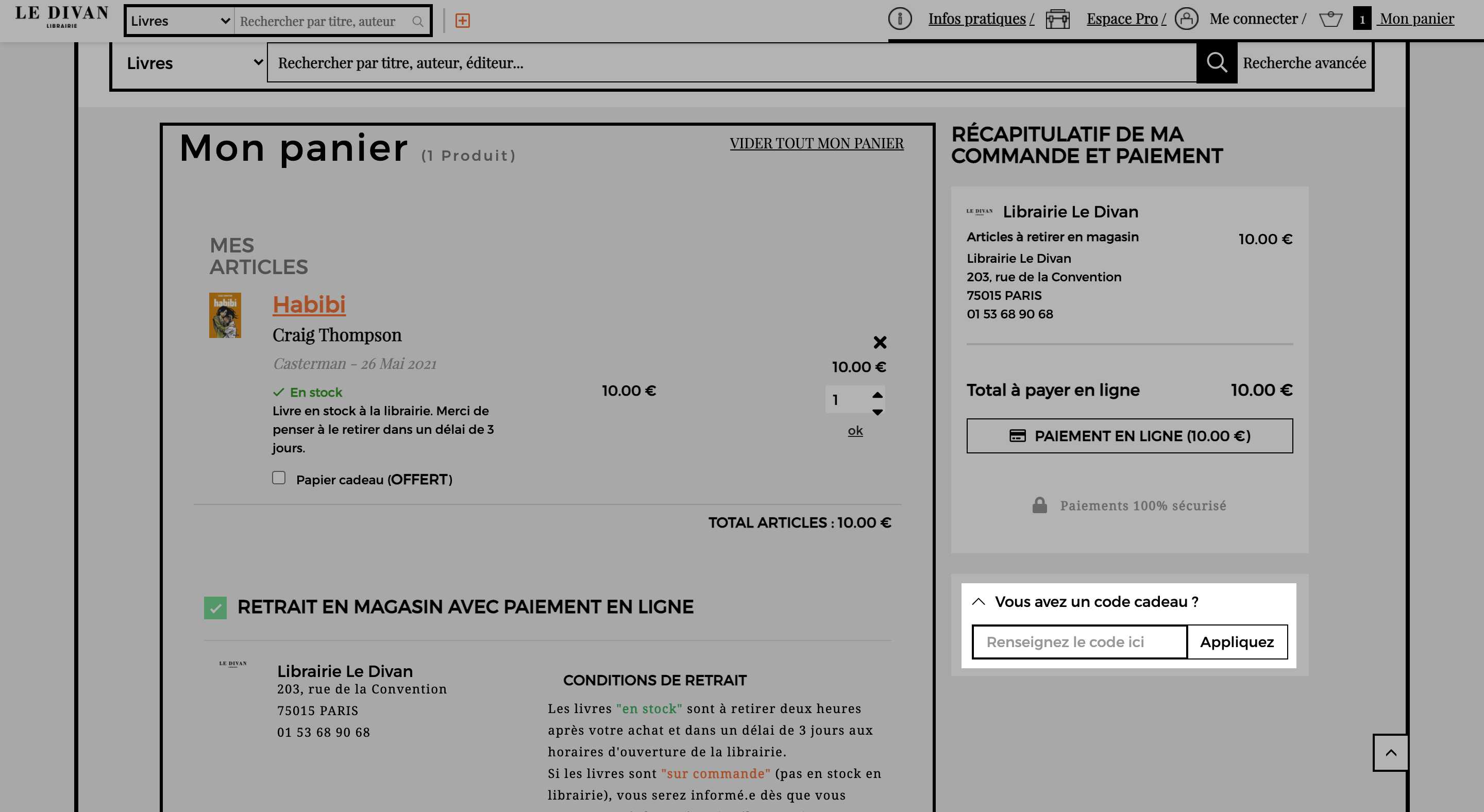The height and width of the screenshot is (812, 1484).
Task: Open the shopping basket icon
Action: click(x=1330, y=19)
